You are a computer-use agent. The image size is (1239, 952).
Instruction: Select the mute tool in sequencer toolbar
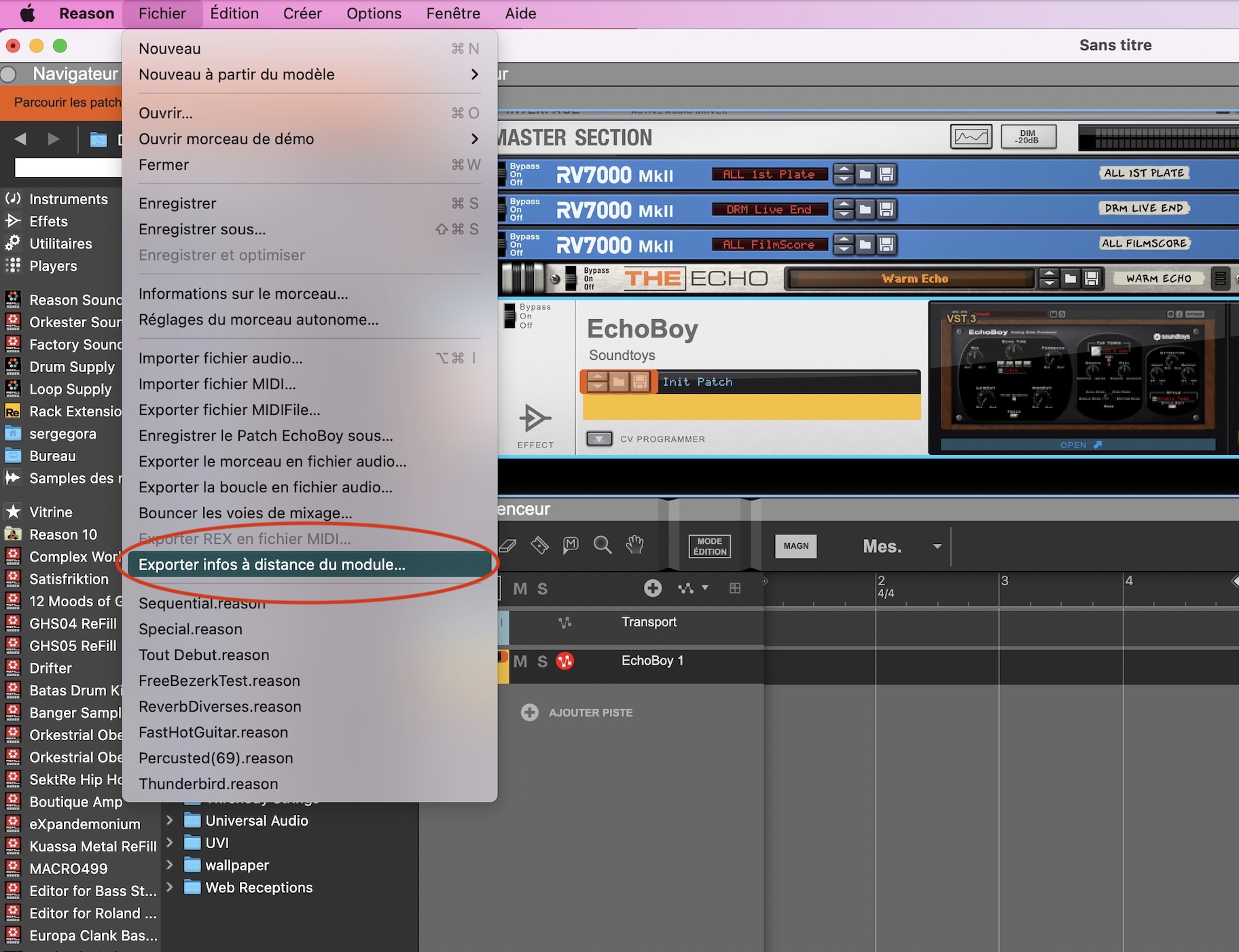[571, 545]
